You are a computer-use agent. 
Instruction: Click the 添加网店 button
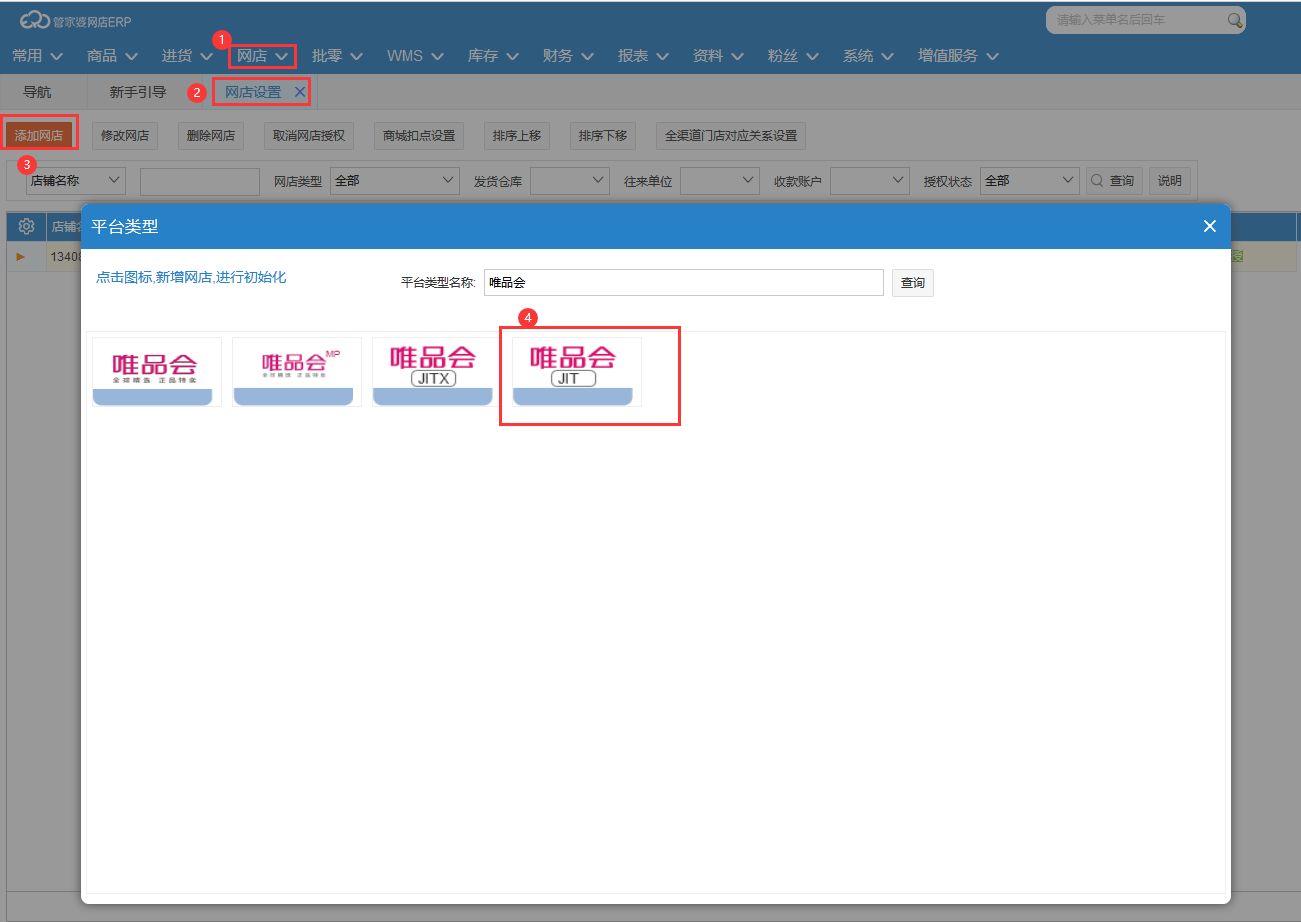(39, 136)
